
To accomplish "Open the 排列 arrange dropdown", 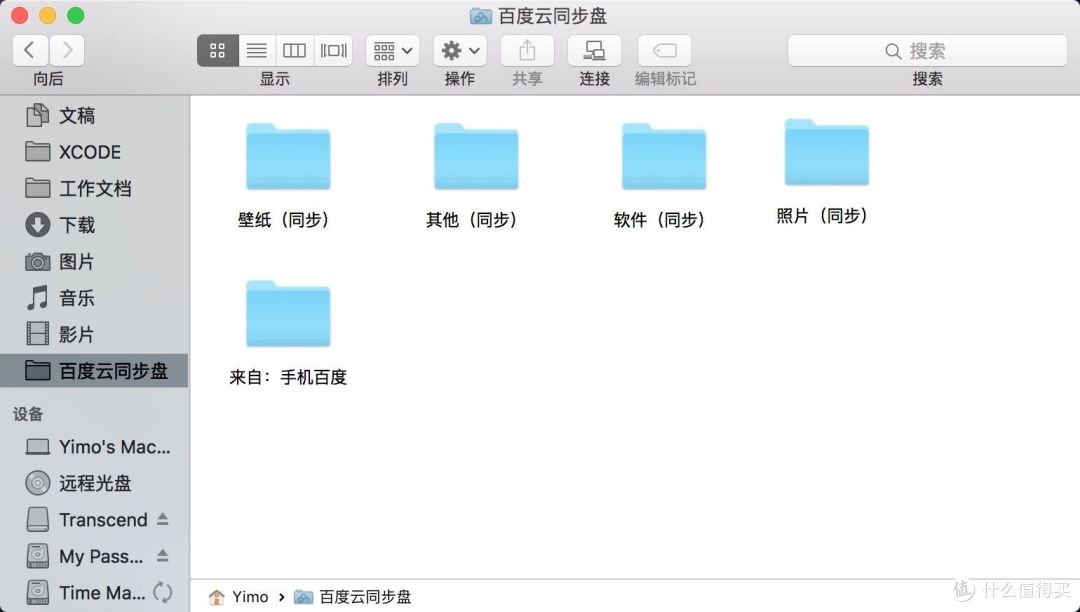I will point(393,50).
